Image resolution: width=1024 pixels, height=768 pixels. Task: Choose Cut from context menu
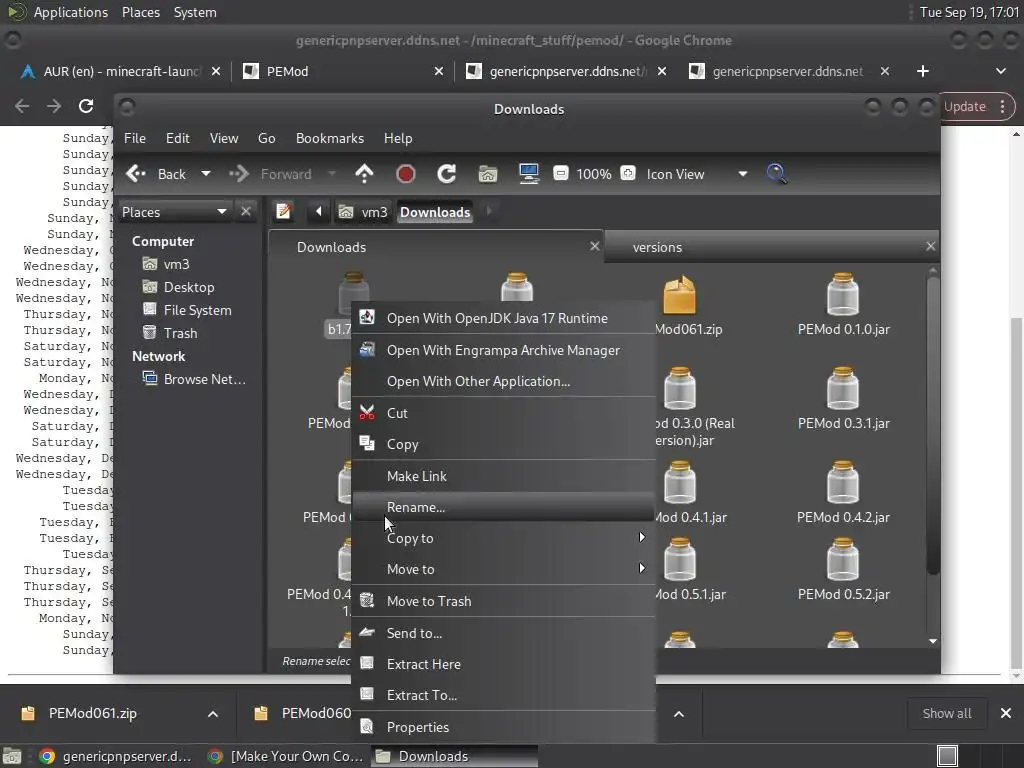pyautogui.click(x=503, y=413)
